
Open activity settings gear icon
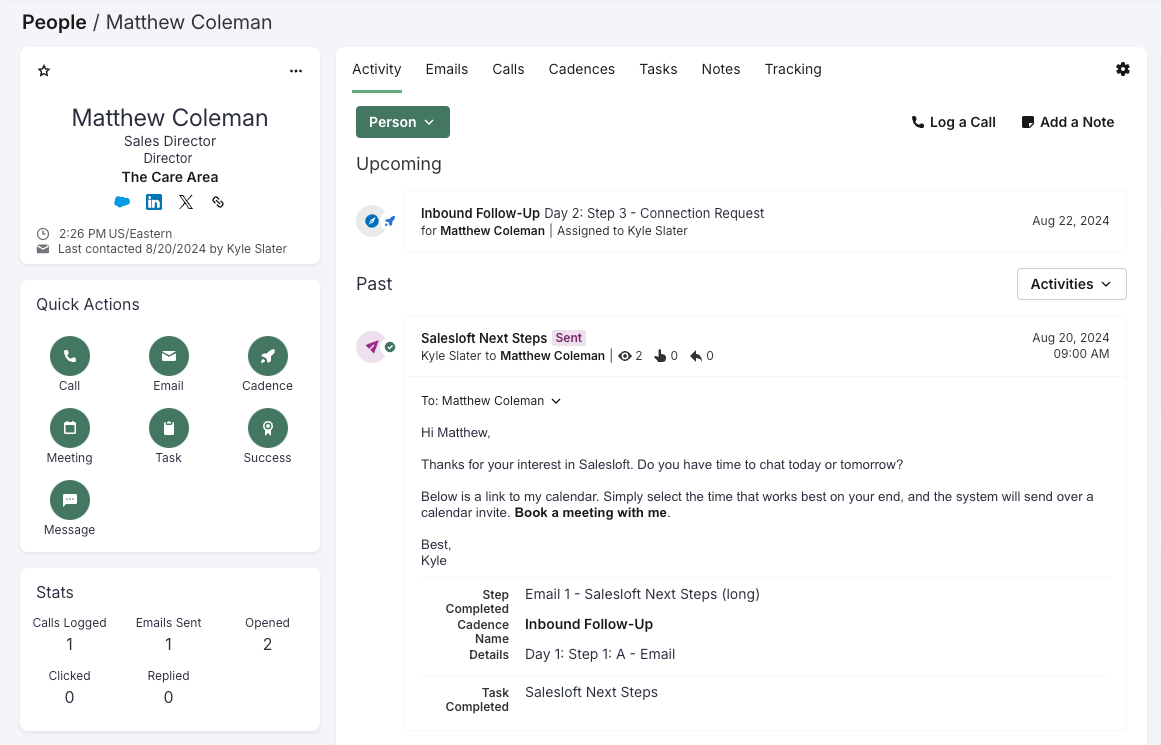[x=1122, y=69]
